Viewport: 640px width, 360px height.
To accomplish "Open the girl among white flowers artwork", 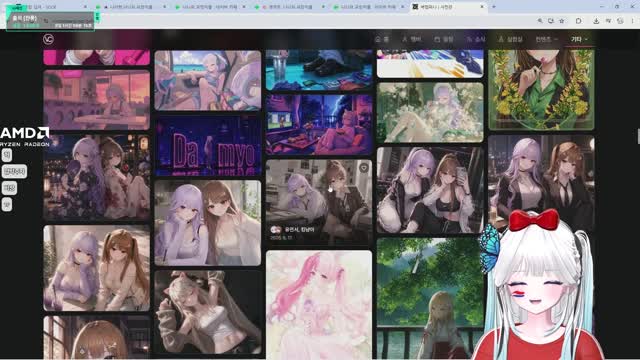I will [430, 112].
